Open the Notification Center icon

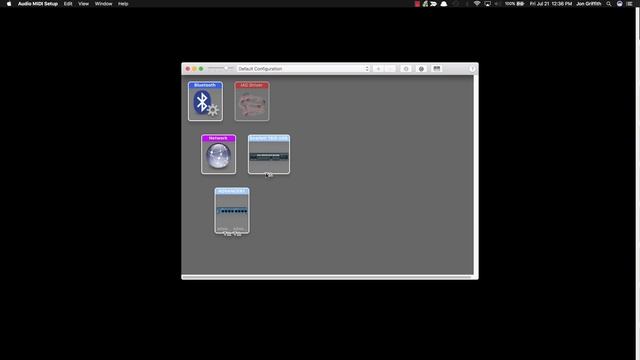(x=629, y=4)
